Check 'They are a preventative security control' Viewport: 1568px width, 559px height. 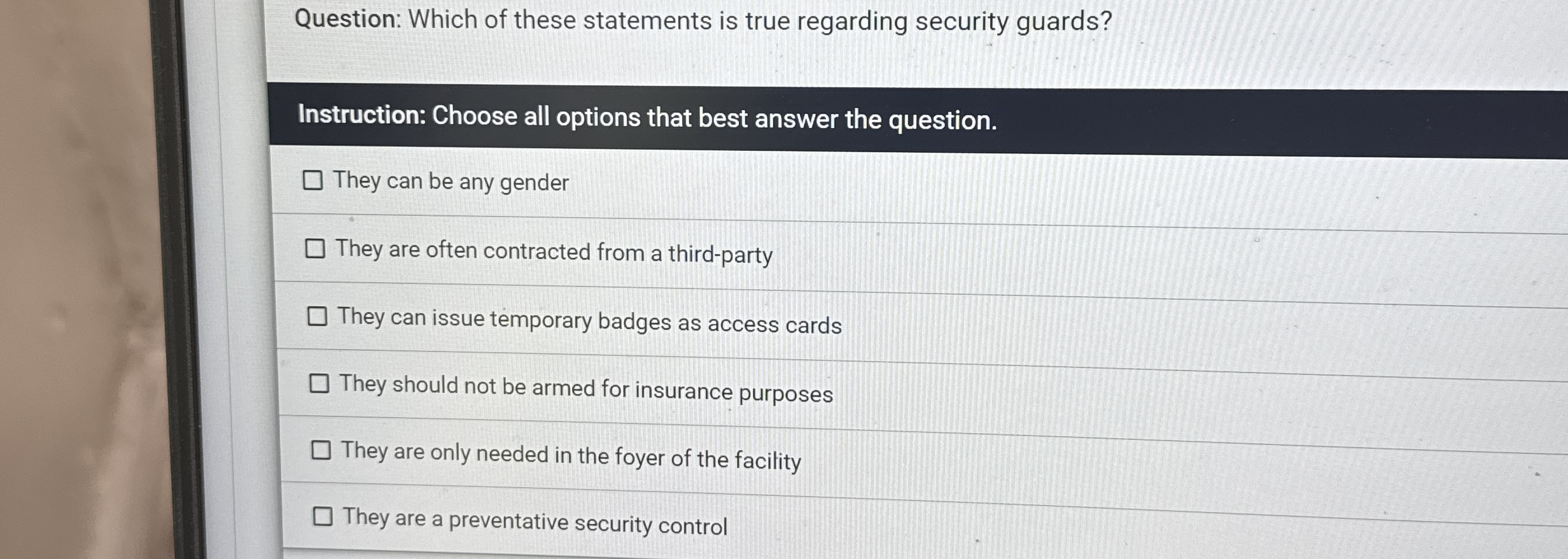(x=325, y=519)
